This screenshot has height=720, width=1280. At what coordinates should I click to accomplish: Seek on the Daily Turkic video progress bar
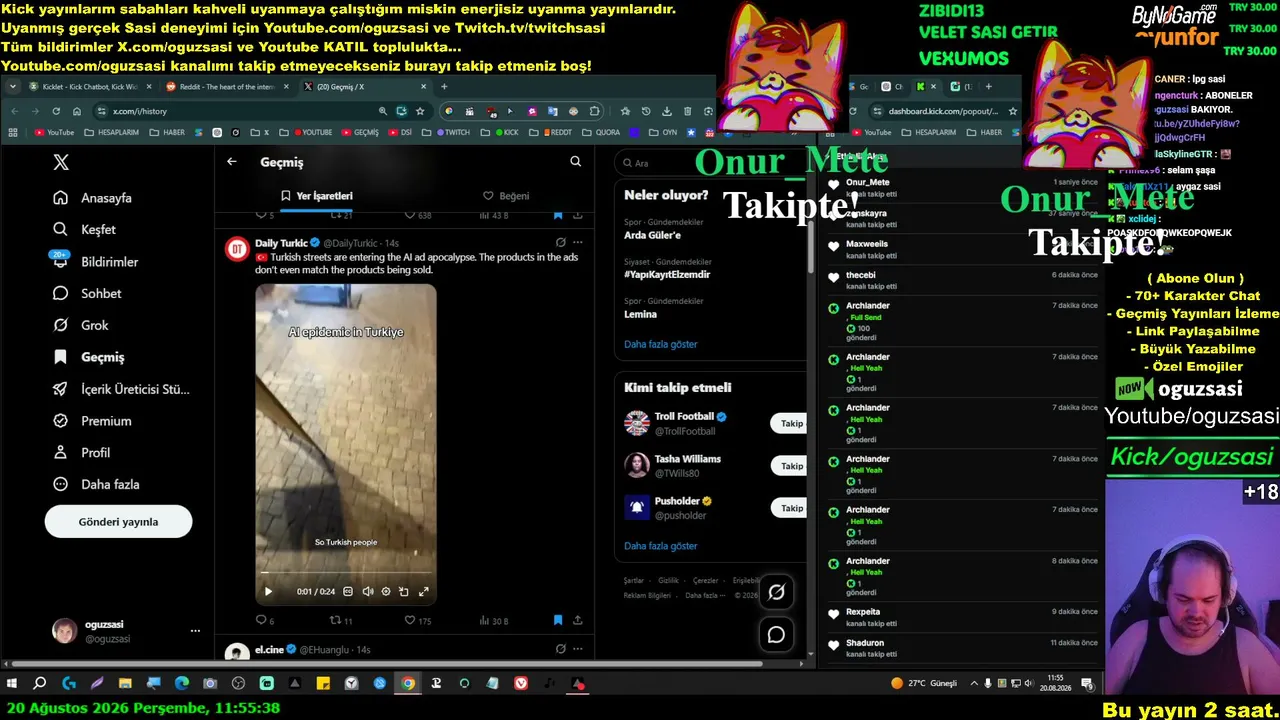tap(346, 573)
